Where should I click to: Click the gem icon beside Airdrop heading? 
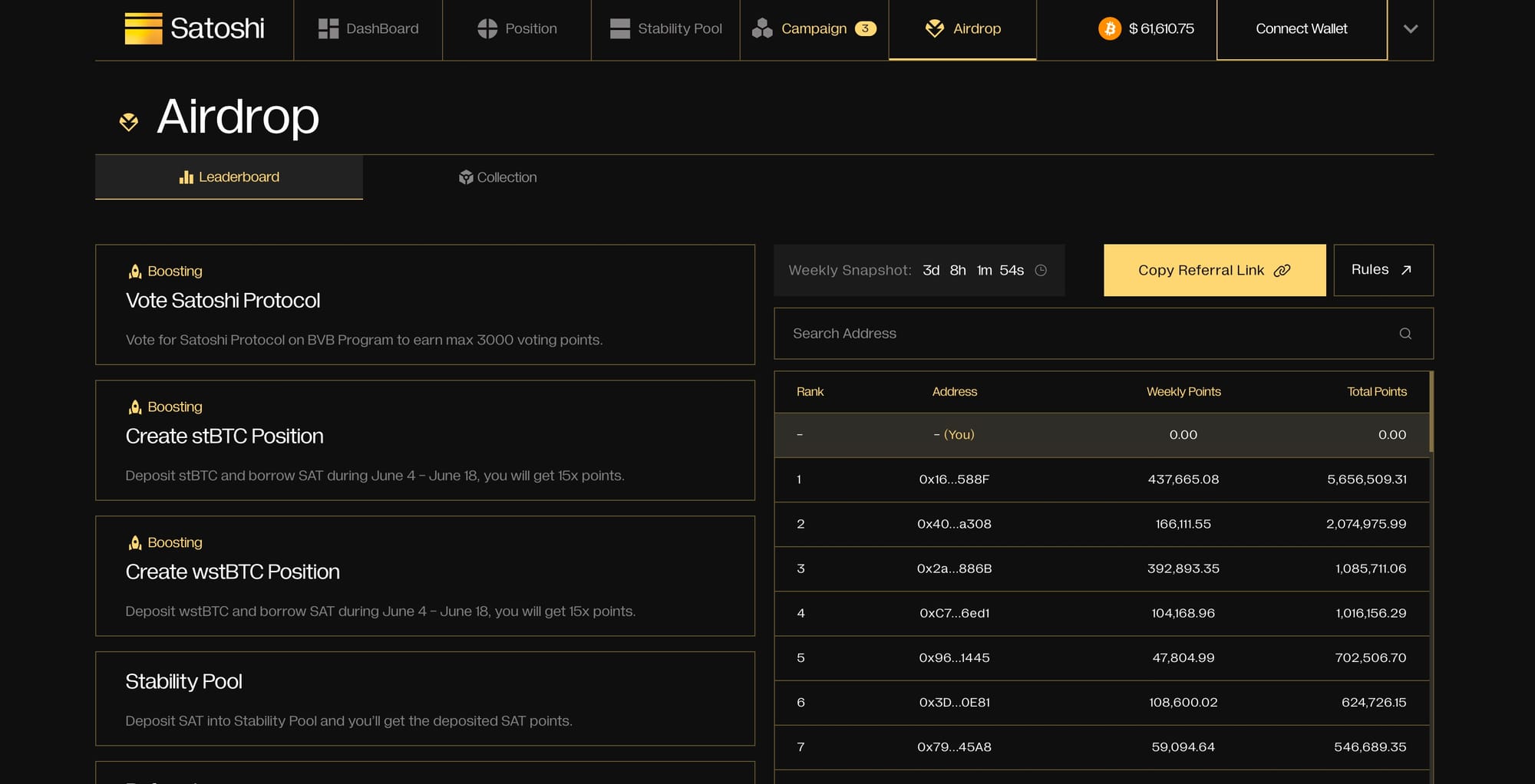[x=129, y=121]
